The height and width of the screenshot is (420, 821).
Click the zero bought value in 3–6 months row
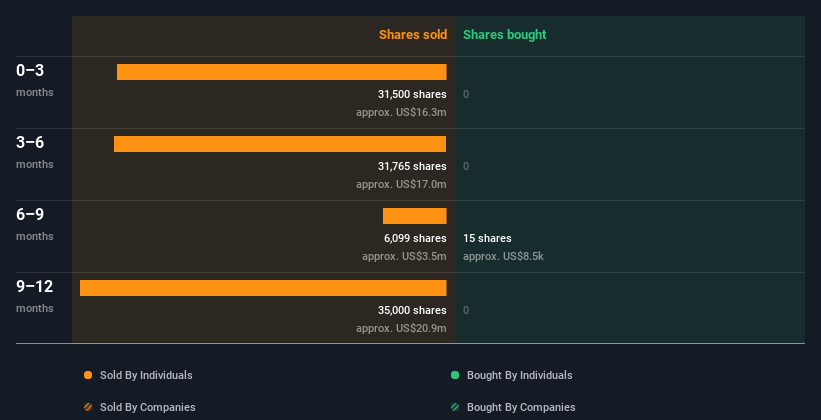click(466, 167)
